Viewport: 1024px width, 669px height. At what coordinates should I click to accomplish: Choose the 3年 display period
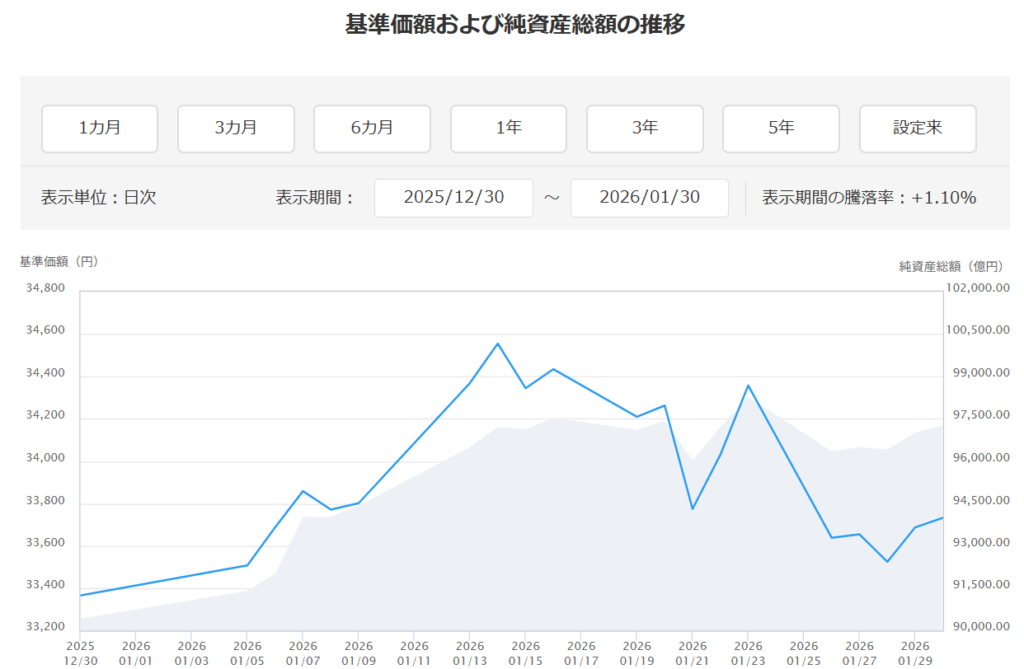(x=644, y=128)
